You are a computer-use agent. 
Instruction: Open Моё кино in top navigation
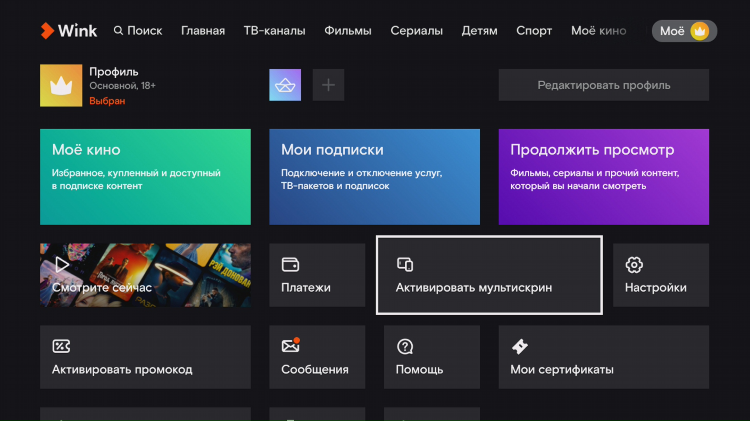[x=598, y=31]
